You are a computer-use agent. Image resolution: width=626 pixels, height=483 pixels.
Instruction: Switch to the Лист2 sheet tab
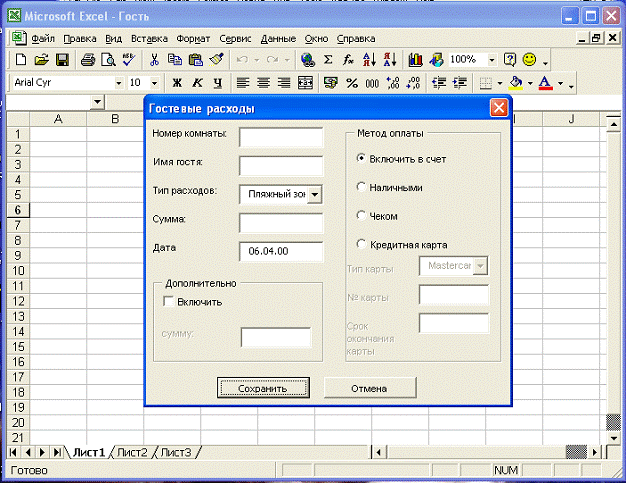(132, 452)
